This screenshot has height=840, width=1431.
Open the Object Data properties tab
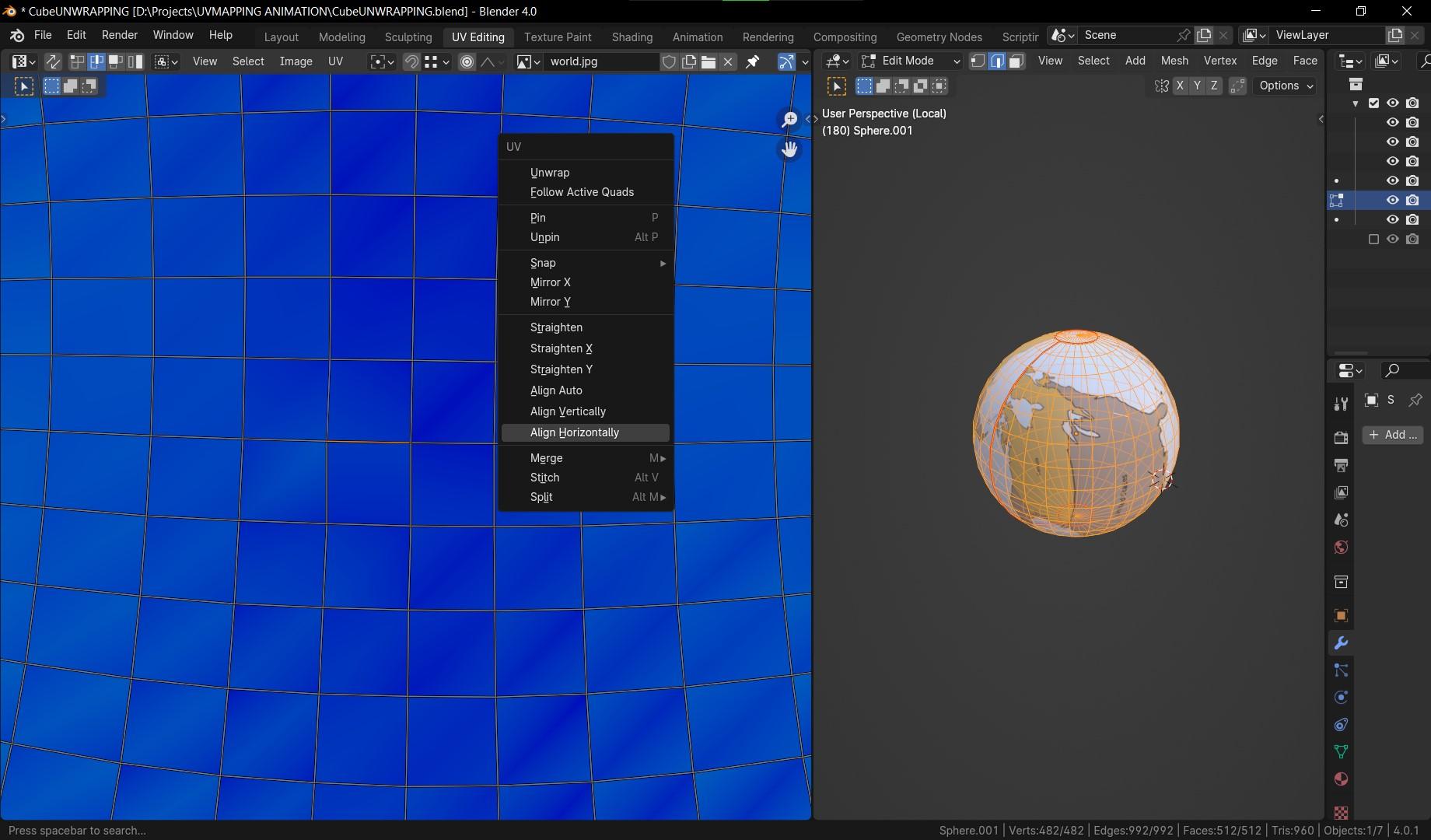(1341, 752)
